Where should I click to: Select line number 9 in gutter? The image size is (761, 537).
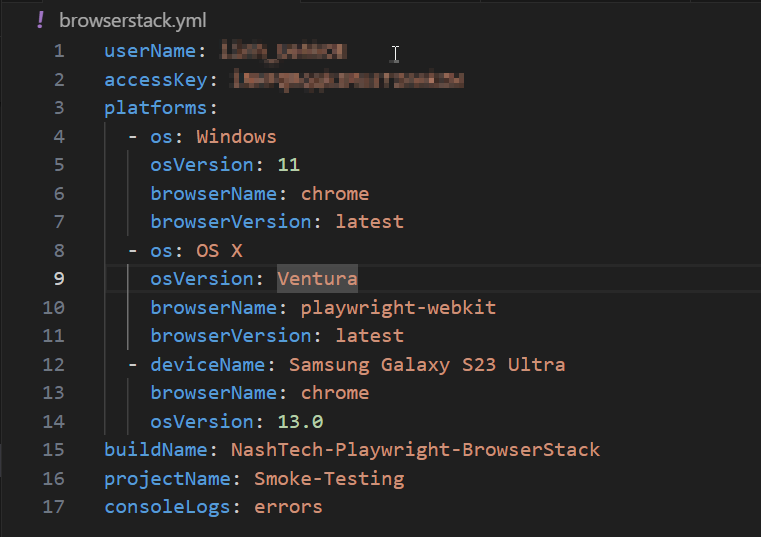pos(58,278)
